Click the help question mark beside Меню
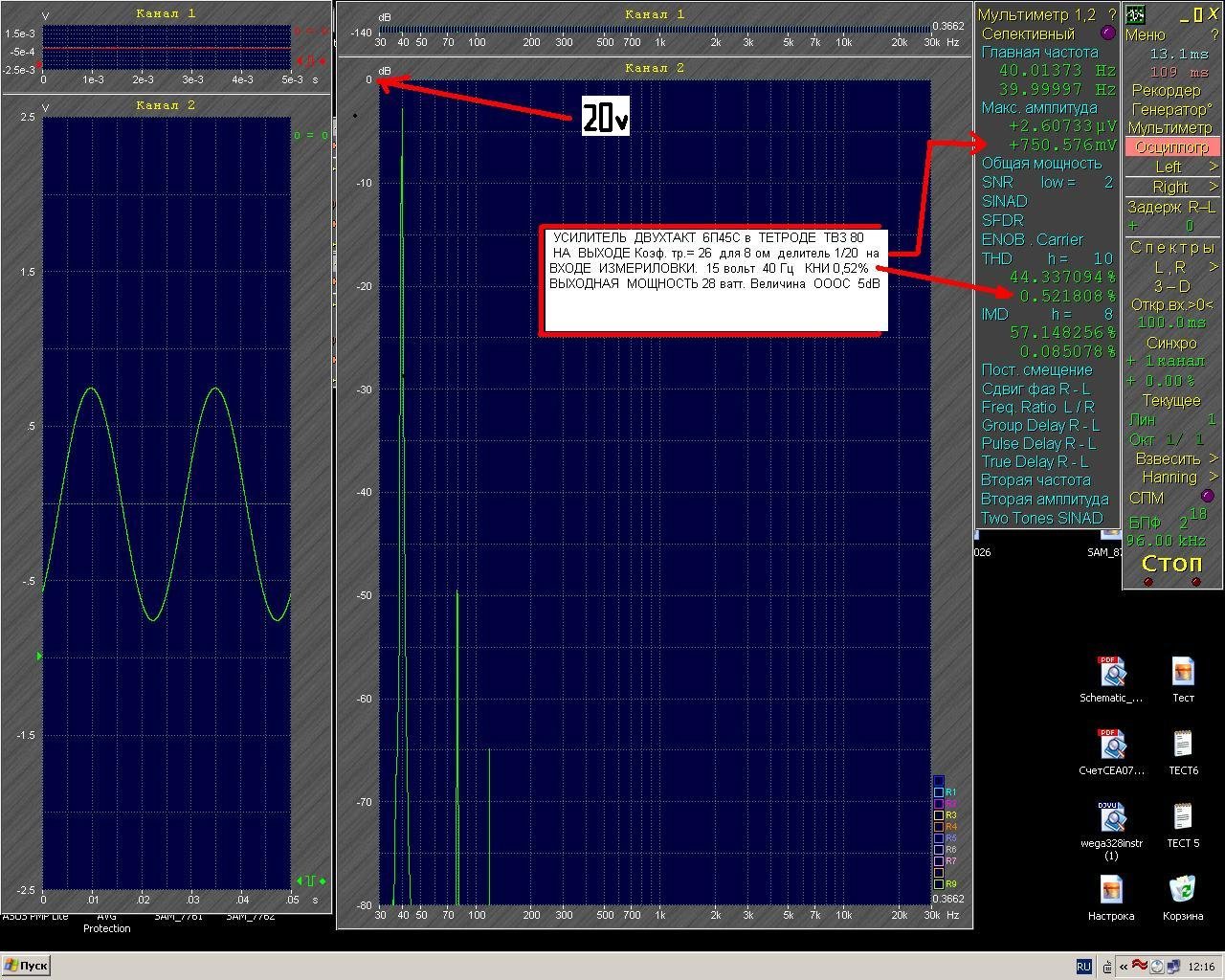 tap(1214, 34)
